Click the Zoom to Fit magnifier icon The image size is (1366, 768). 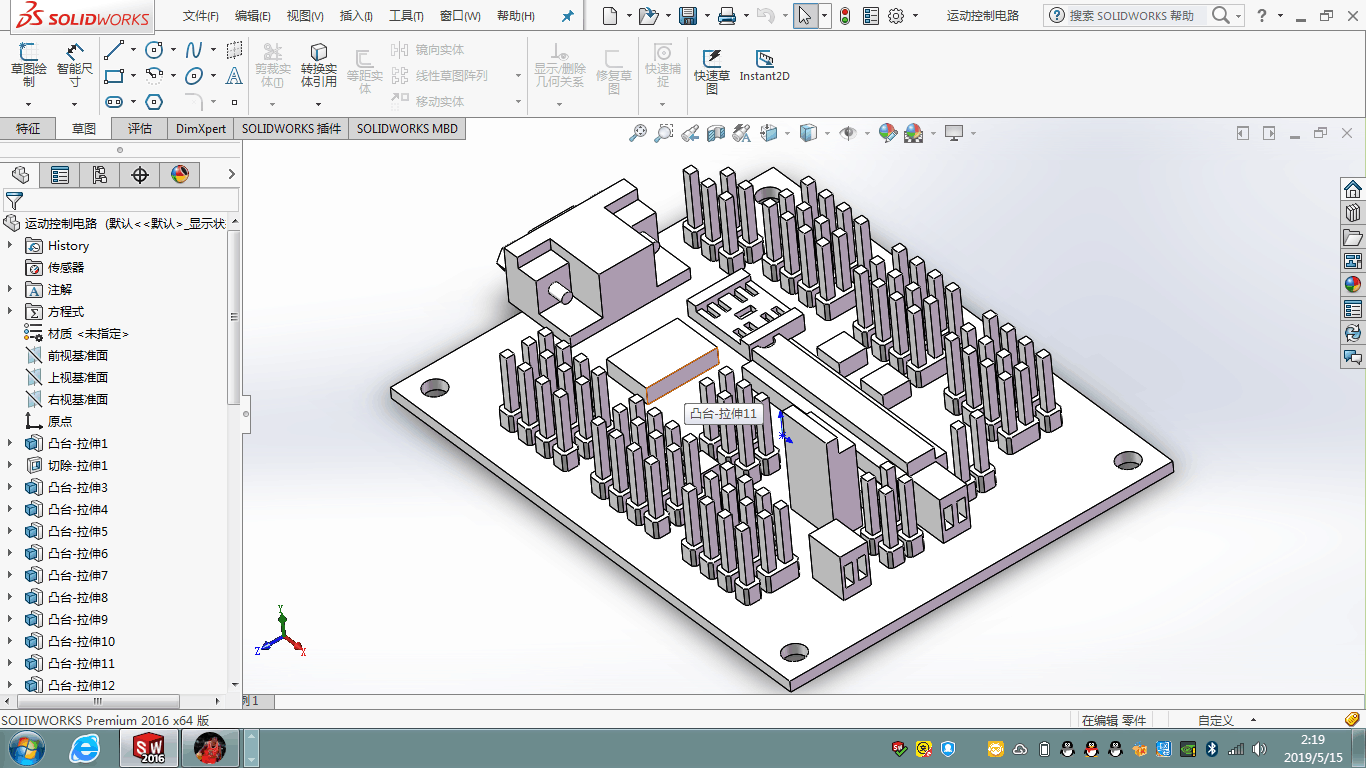637,133
